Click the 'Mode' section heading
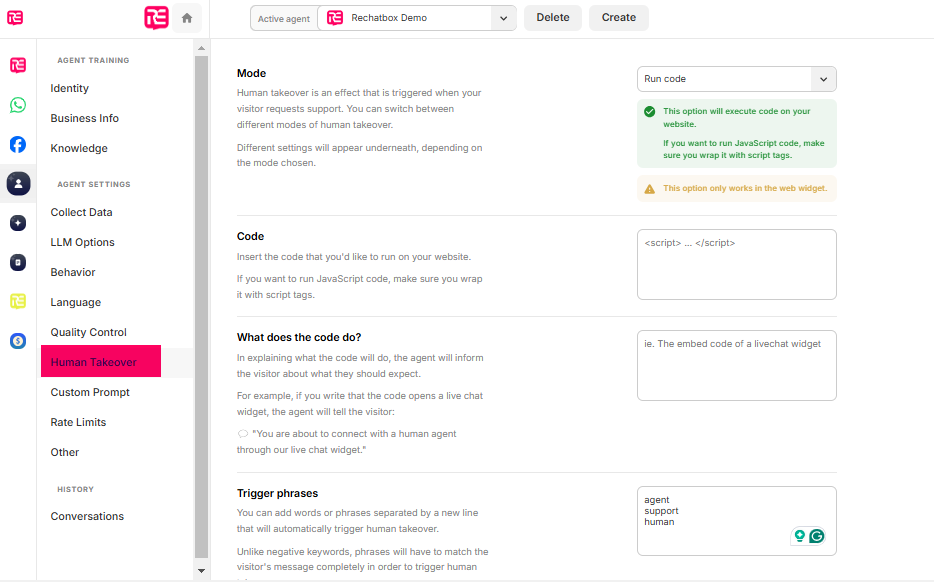934x582 pixels. (x=251, y=73)
